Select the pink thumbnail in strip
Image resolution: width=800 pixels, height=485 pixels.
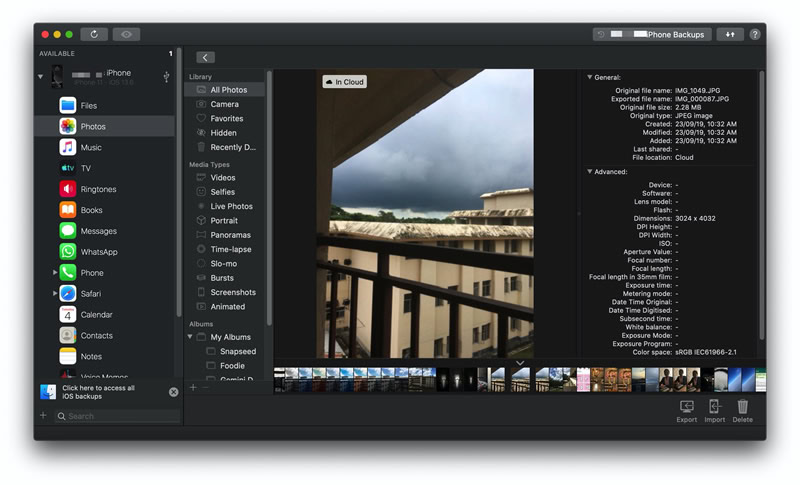coord(583,380)
